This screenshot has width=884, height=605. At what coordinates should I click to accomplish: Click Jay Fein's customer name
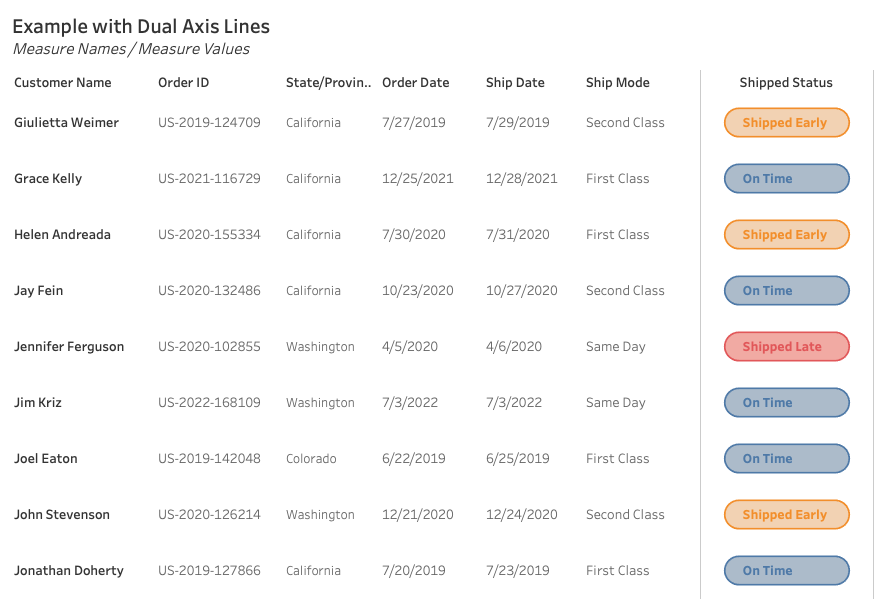tap(39, 290)
